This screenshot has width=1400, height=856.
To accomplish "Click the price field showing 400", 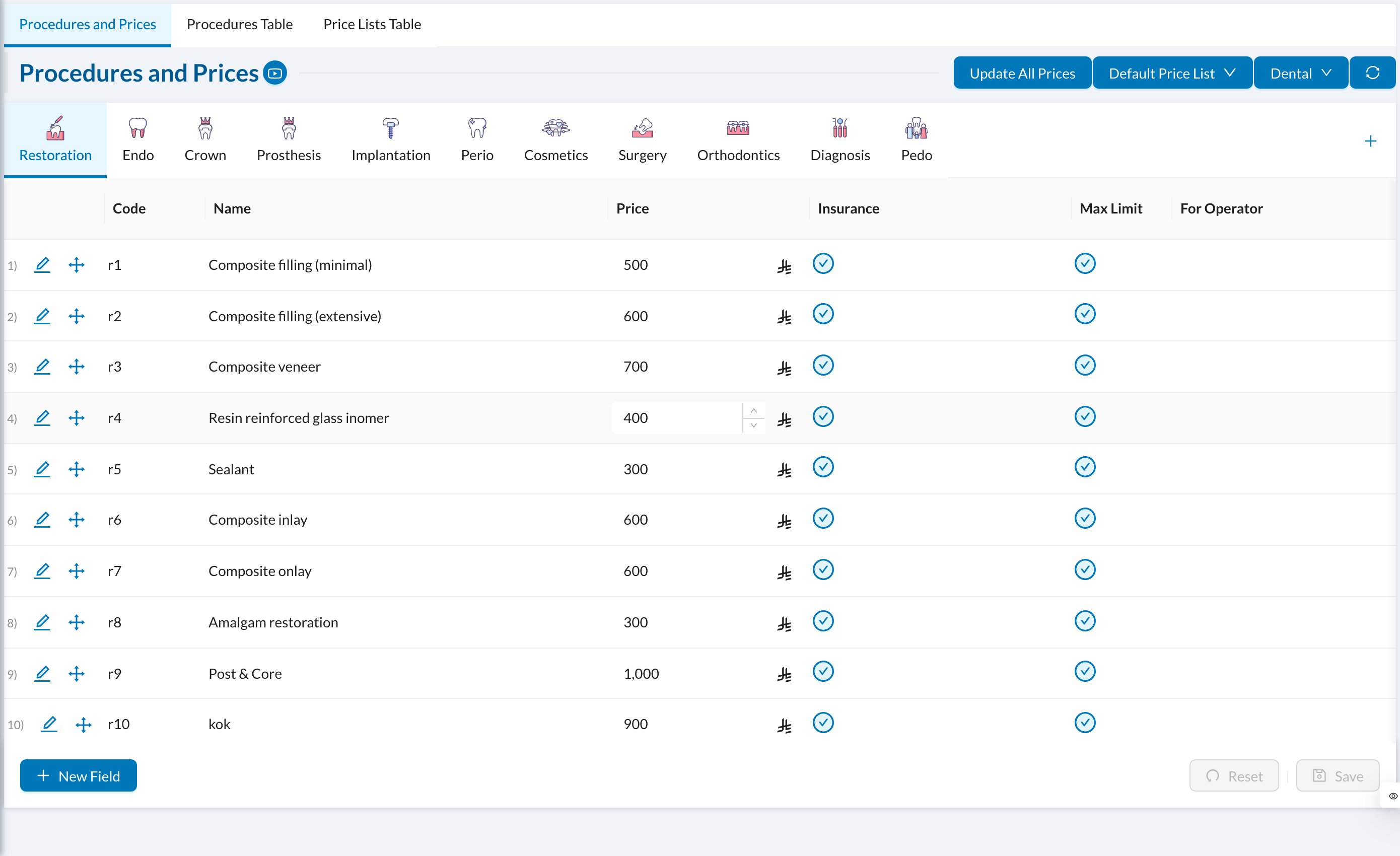I will 677,418.
